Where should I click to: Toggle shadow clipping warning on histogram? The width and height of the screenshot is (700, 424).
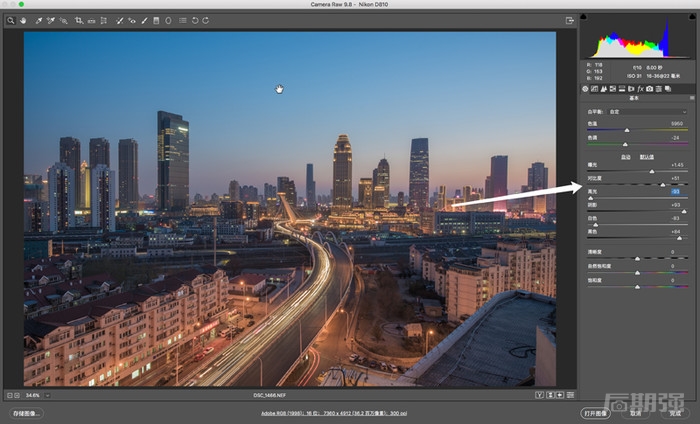point(583,17)
